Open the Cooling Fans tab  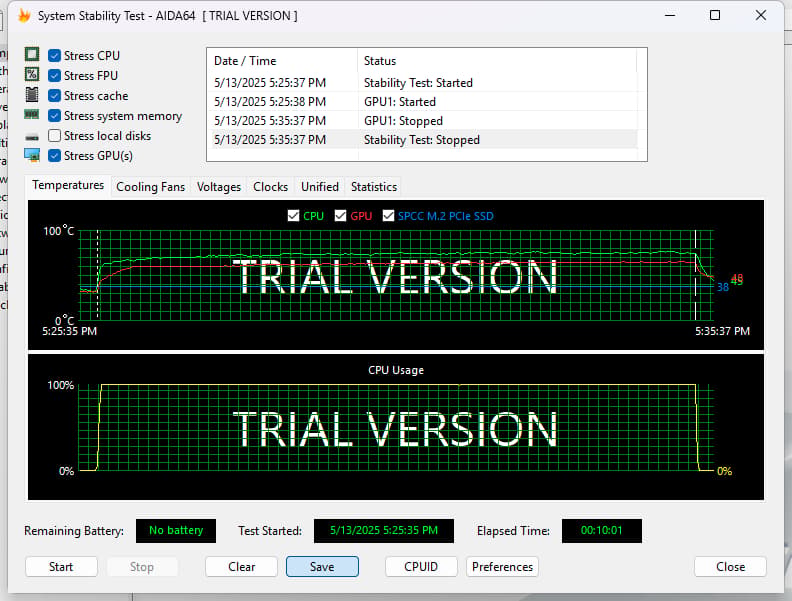151,187
